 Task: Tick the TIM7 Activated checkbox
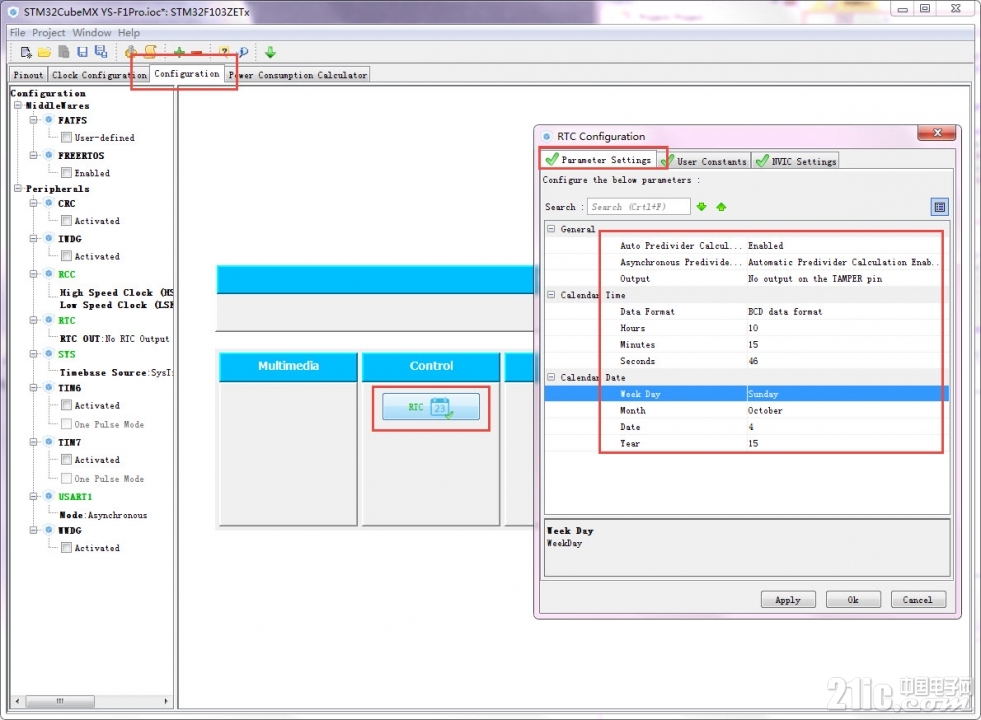(x=66, y=459)
